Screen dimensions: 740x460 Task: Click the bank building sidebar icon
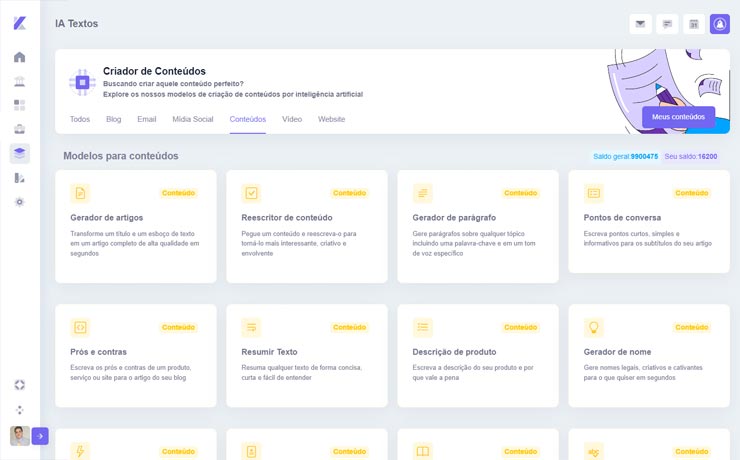click(x=20, y=81)
